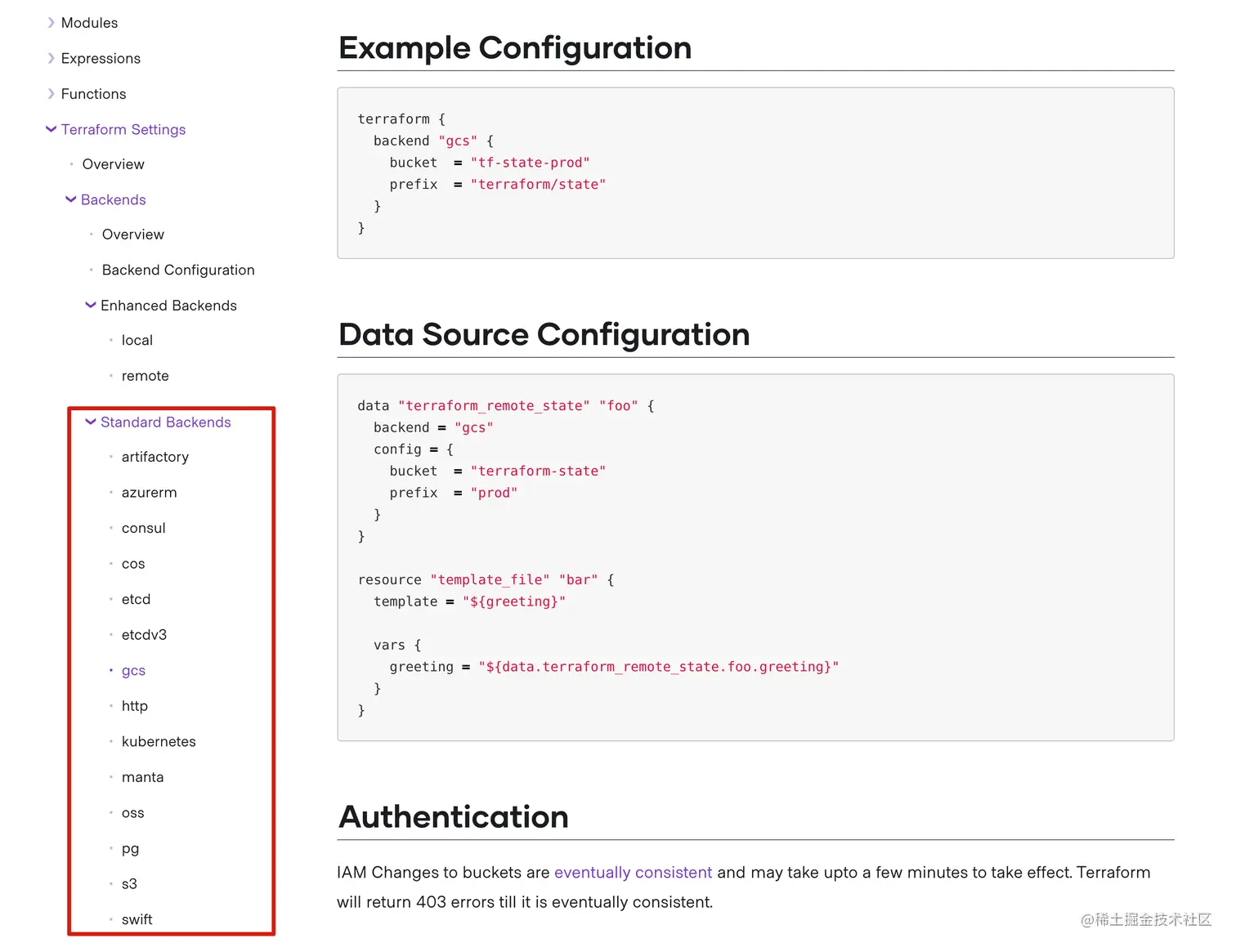Follow the eventually consistent link

[633, 872]
